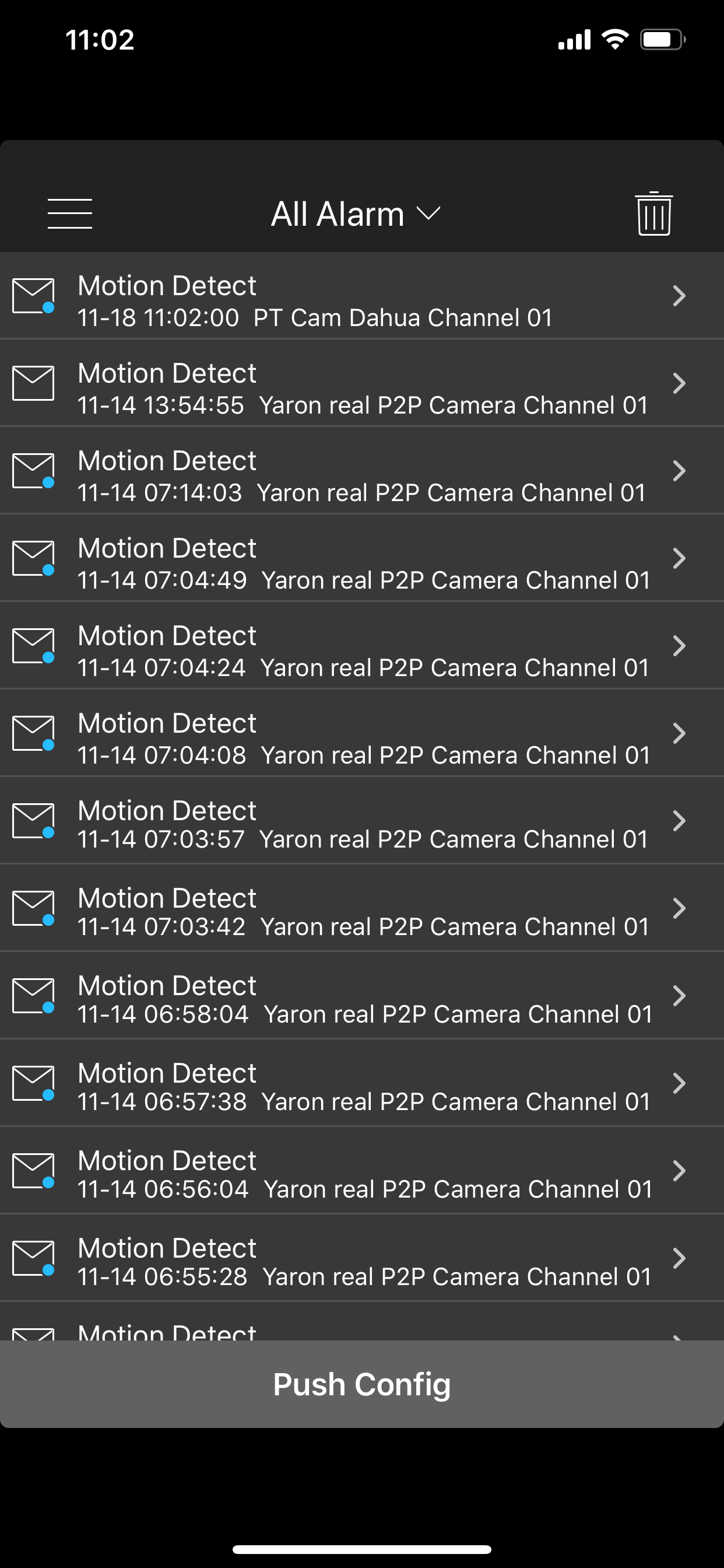This screenshot has width=724, height=1568.
Task: Tap envelope icon for 07:04:49 alarm
Action: (x=33, y=559)
